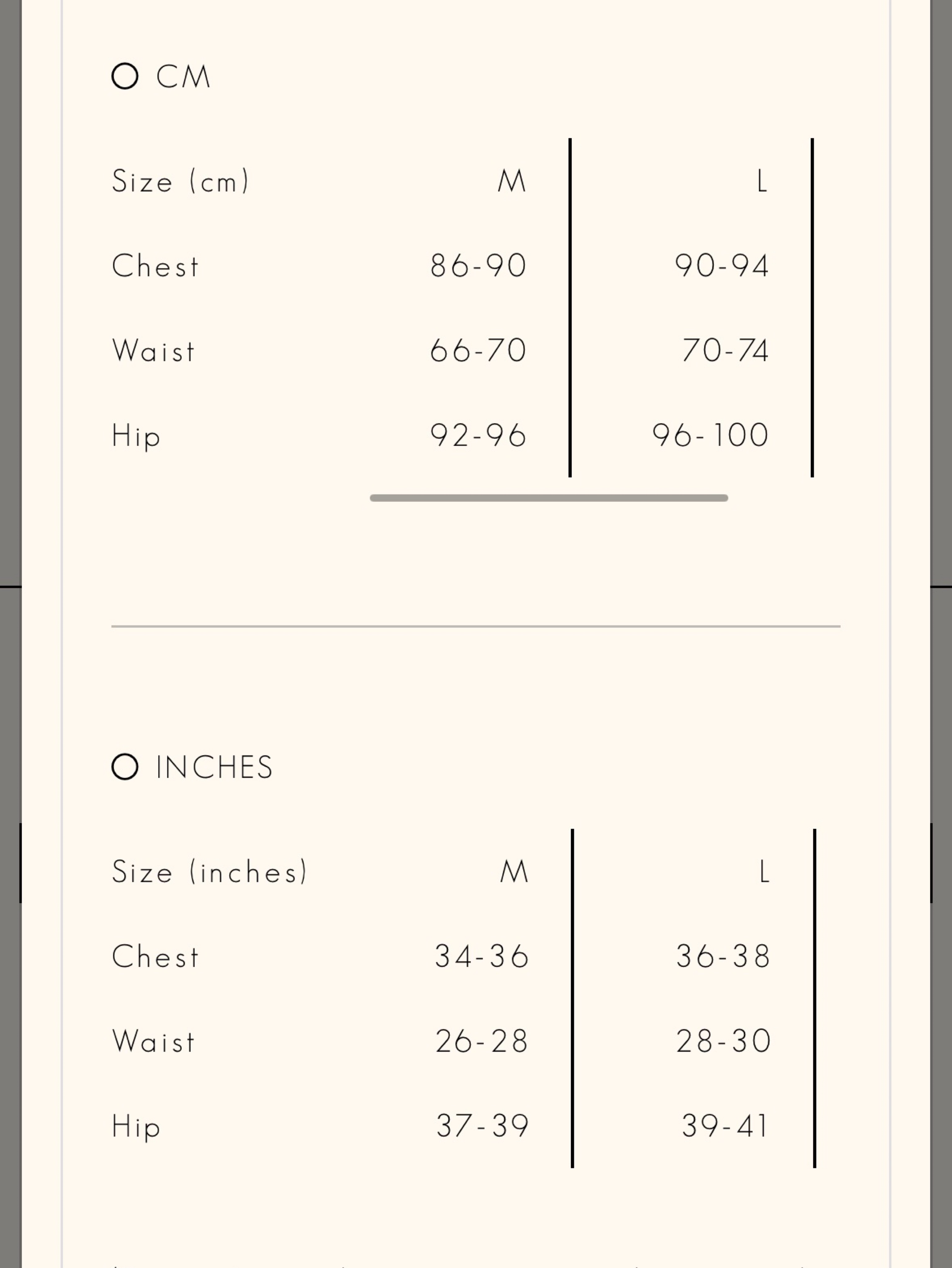Click the Hip 96-100 cell
952x1268 pixels.
[711, 435]
